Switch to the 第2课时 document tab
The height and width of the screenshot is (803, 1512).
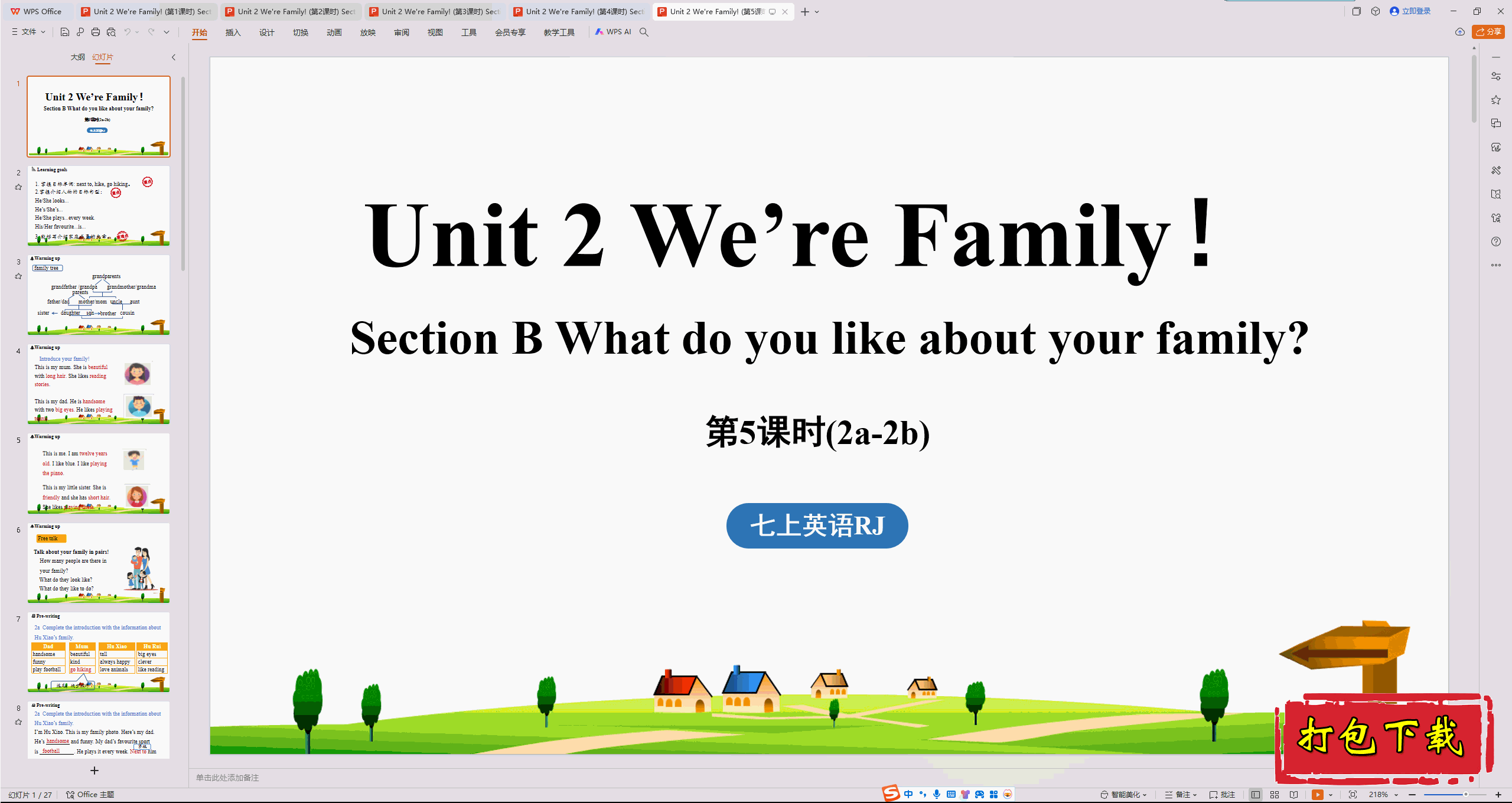(x=291, y=12)
